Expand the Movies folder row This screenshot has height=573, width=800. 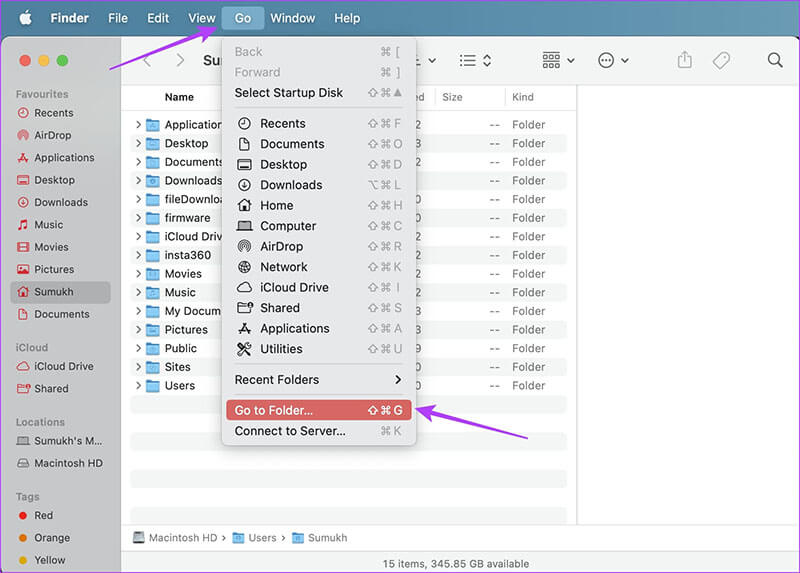138,274
